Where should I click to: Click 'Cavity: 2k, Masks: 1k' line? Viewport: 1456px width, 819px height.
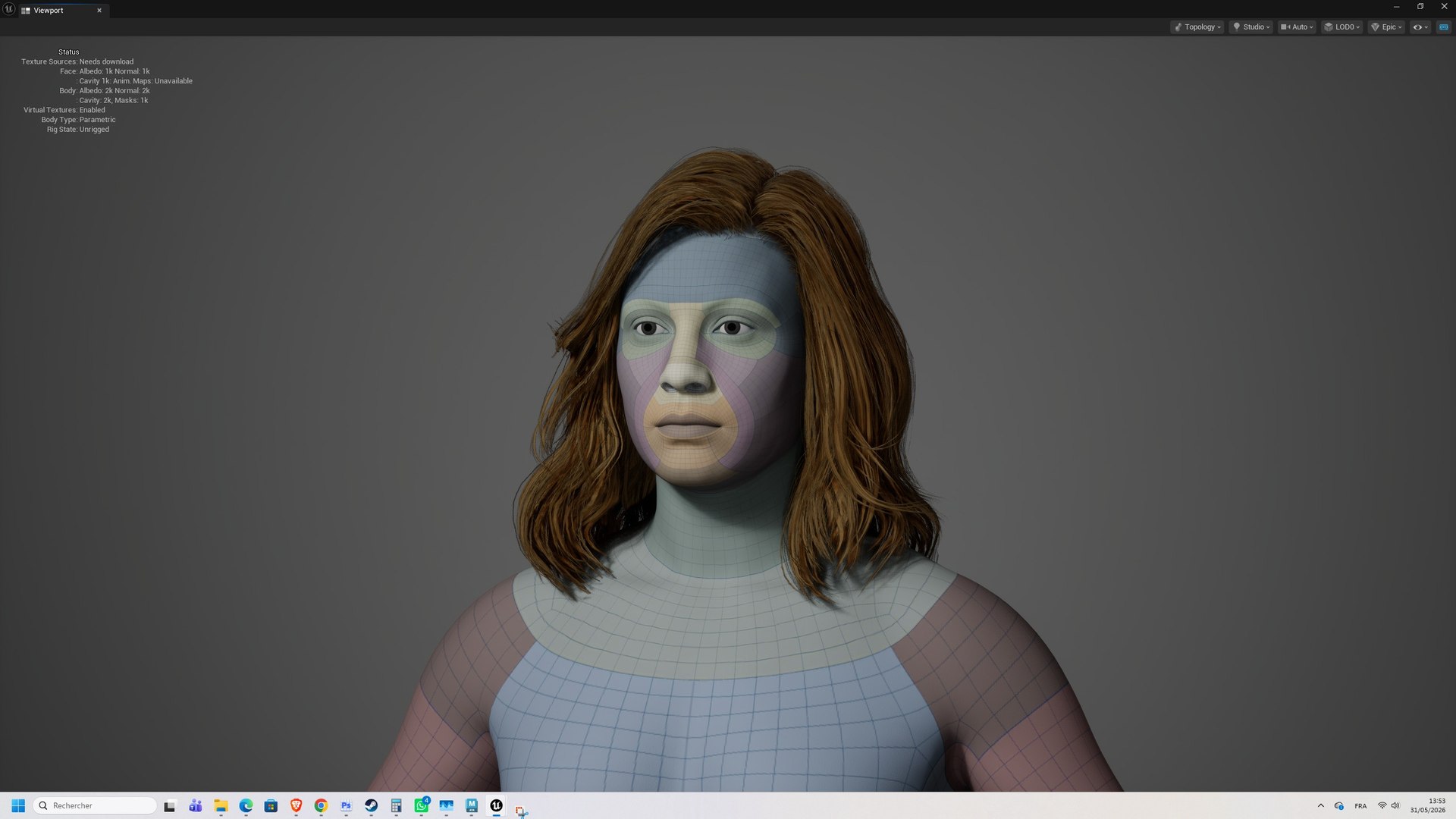click(112, 100)
